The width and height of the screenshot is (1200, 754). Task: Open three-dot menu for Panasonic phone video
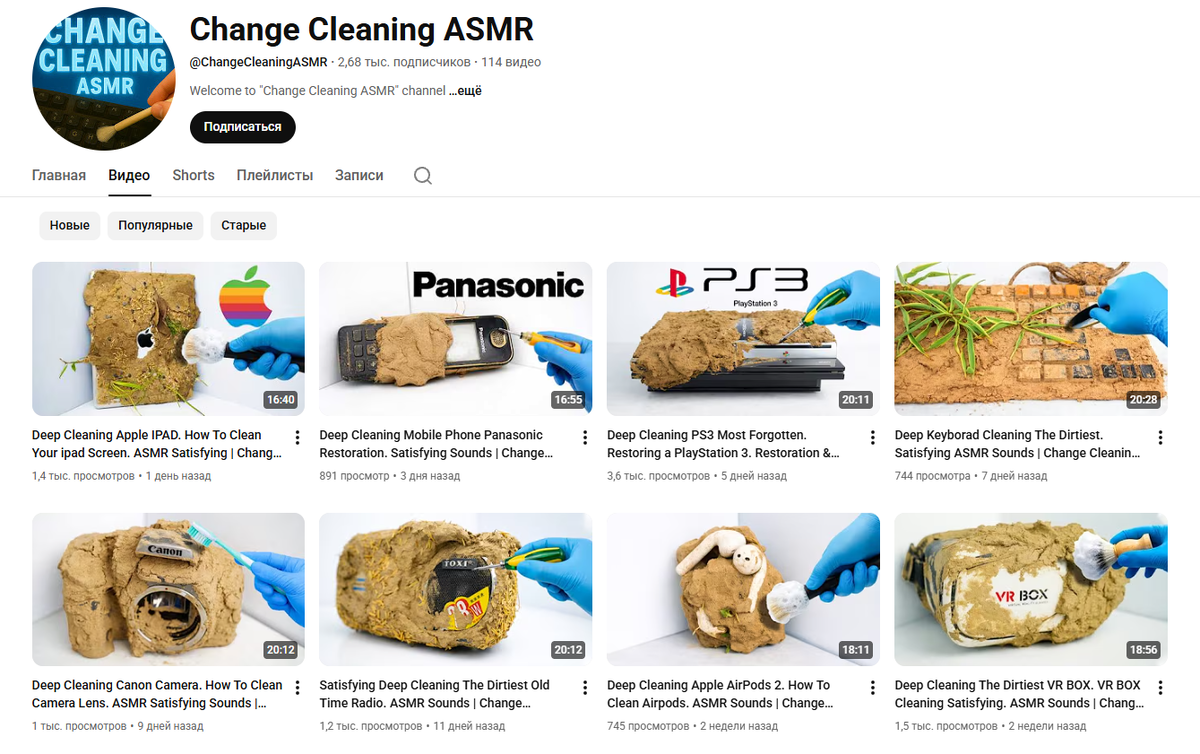(x=585, y=438)
